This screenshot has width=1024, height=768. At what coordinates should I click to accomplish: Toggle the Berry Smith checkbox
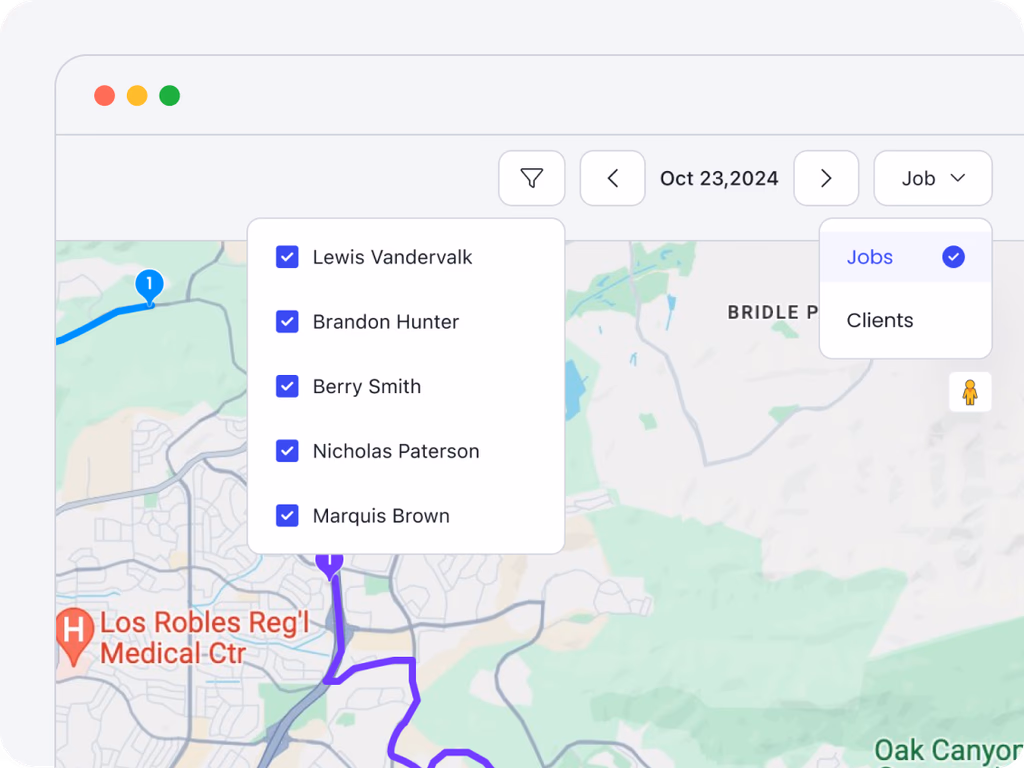[287, 387]
